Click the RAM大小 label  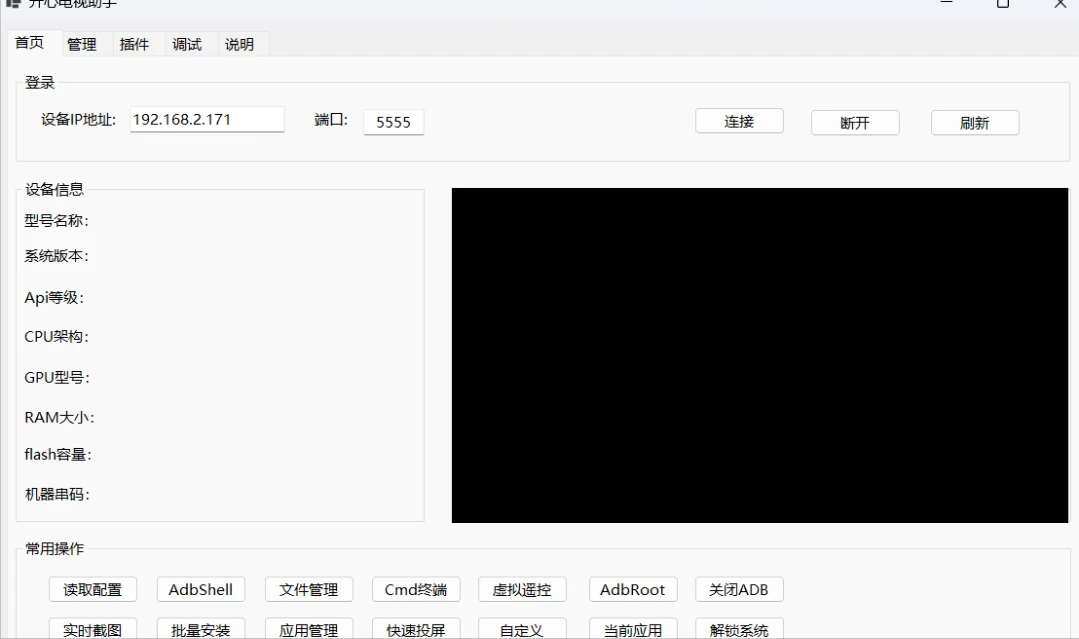(x=59, y=418)
